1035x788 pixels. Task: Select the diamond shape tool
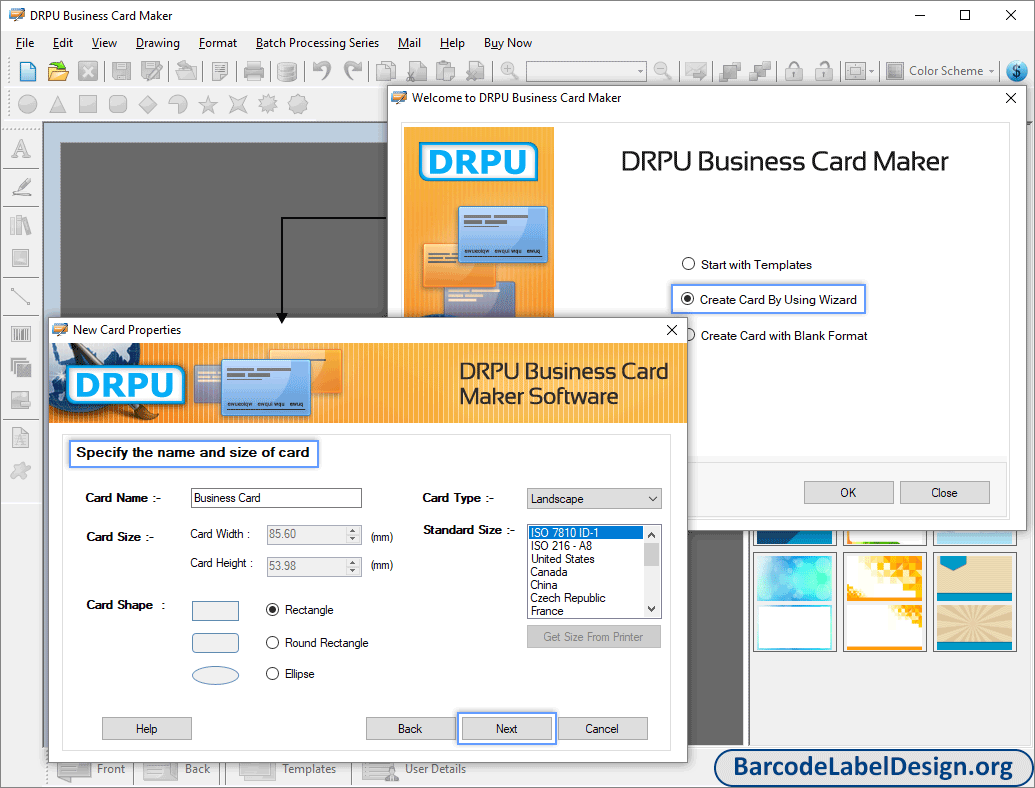148,104
